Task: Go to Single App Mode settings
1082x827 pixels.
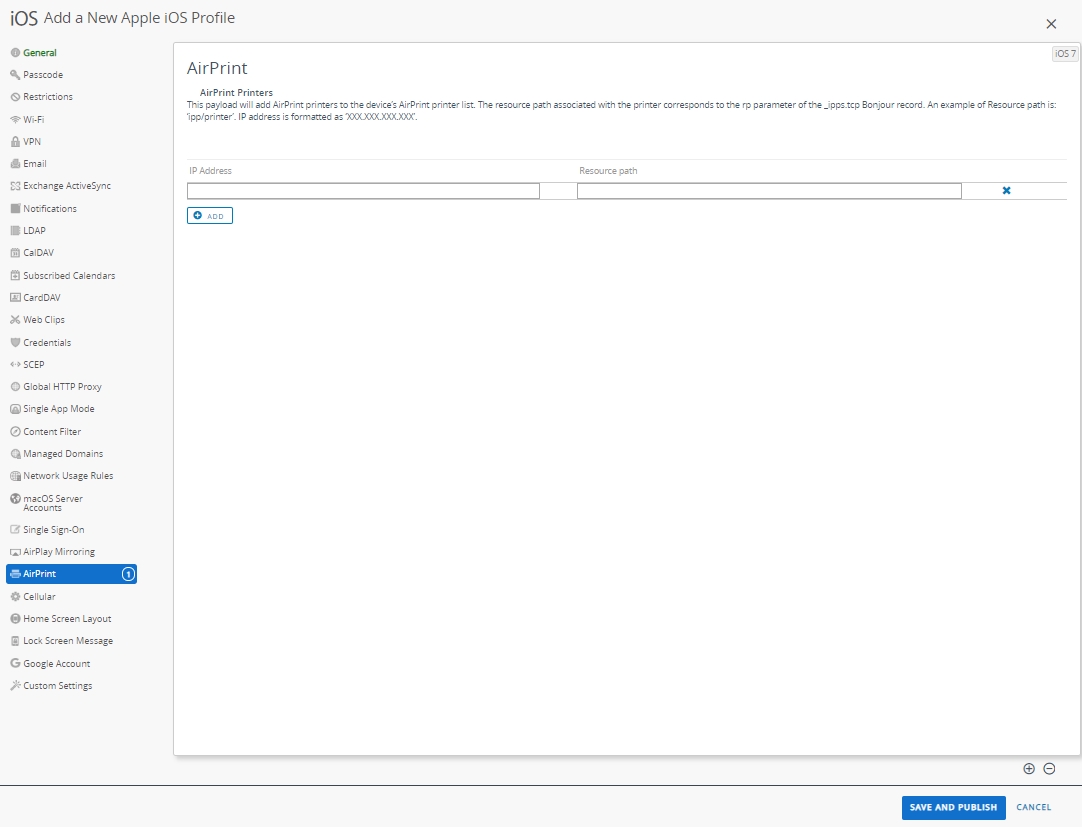Action: 58,409
